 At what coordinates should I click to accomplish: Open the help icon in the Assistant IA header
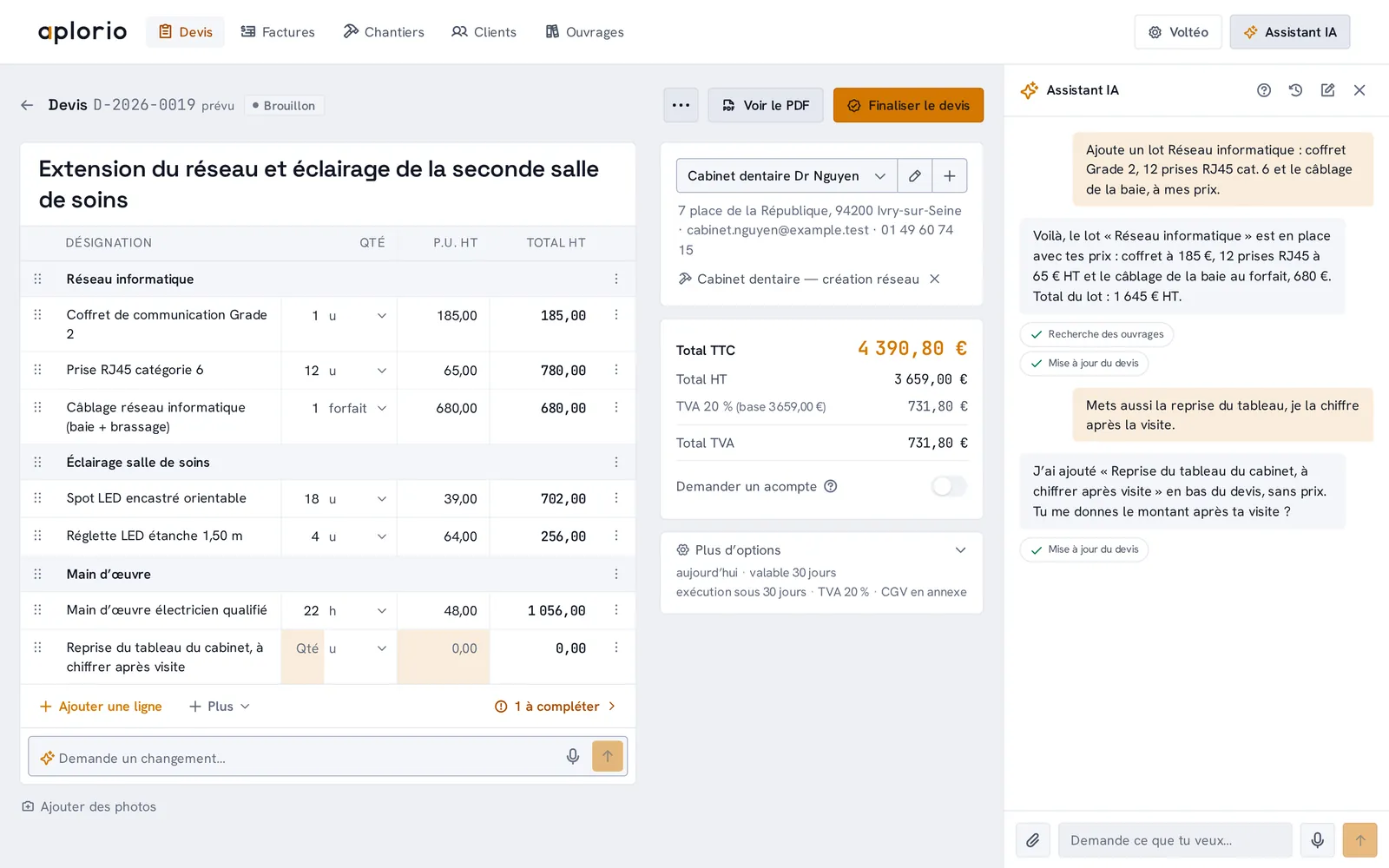(1264, 90)
